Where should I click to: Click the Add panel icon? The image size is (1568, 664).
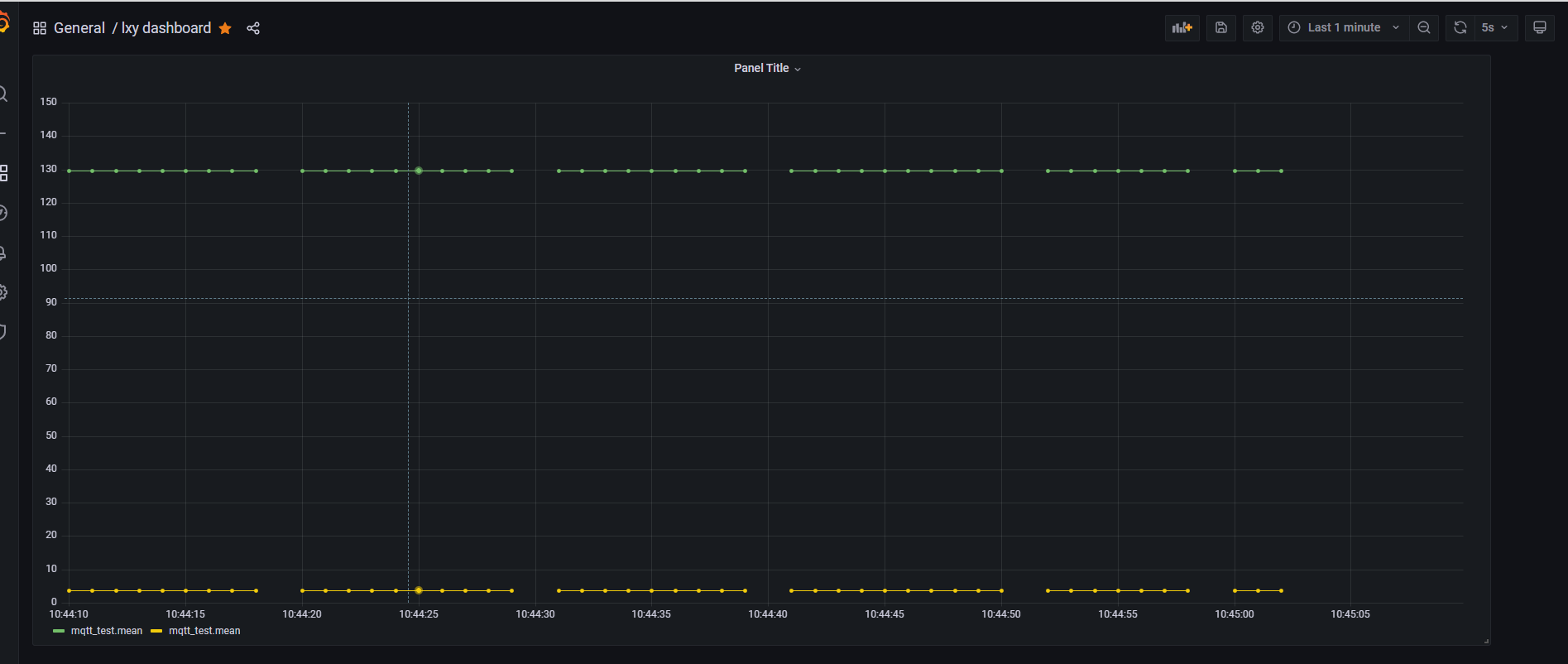[x=1182, y=27]
